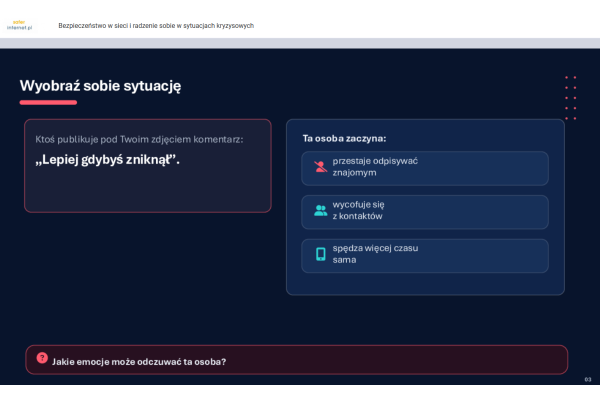Click the "Ta osoba zaczyna:" panel title
The width and height of the screenshot is (600, 400).
coord(344,138)
